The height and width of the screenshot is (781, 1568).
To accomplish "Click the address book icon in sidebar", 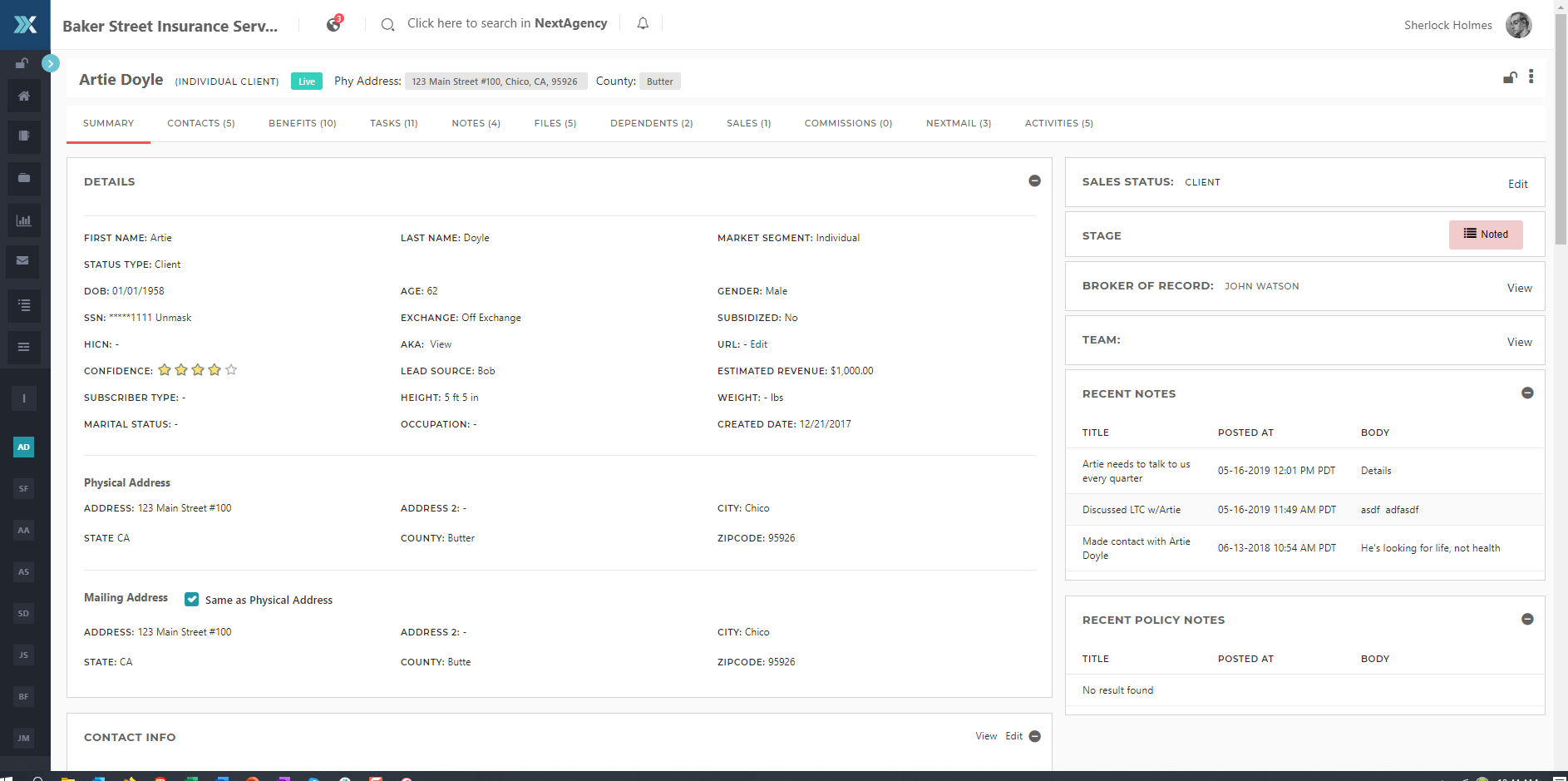I will (x=24, y=136).
